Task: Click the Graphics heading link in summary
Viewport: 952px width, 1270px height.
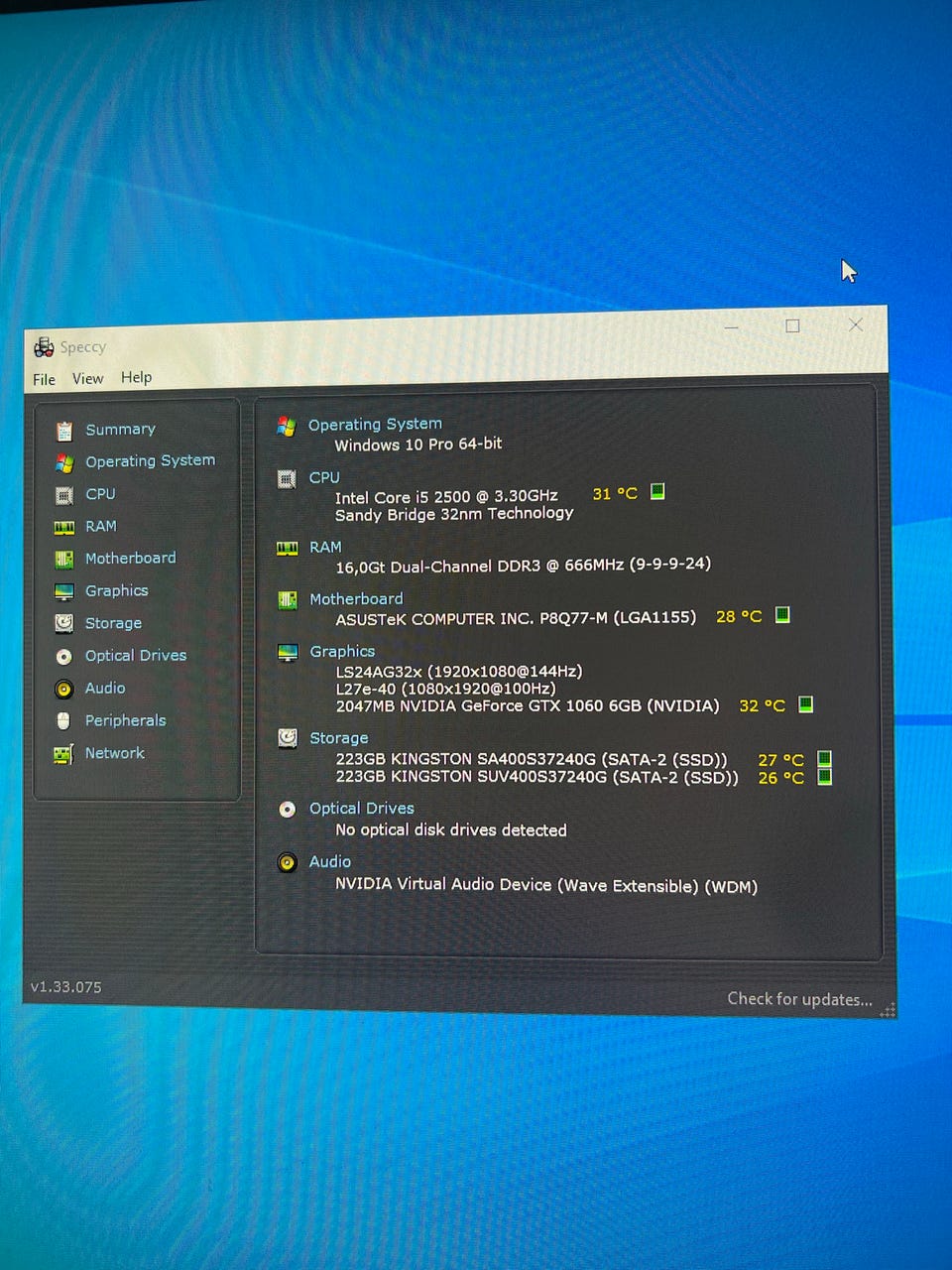Action: pos(342,652)
